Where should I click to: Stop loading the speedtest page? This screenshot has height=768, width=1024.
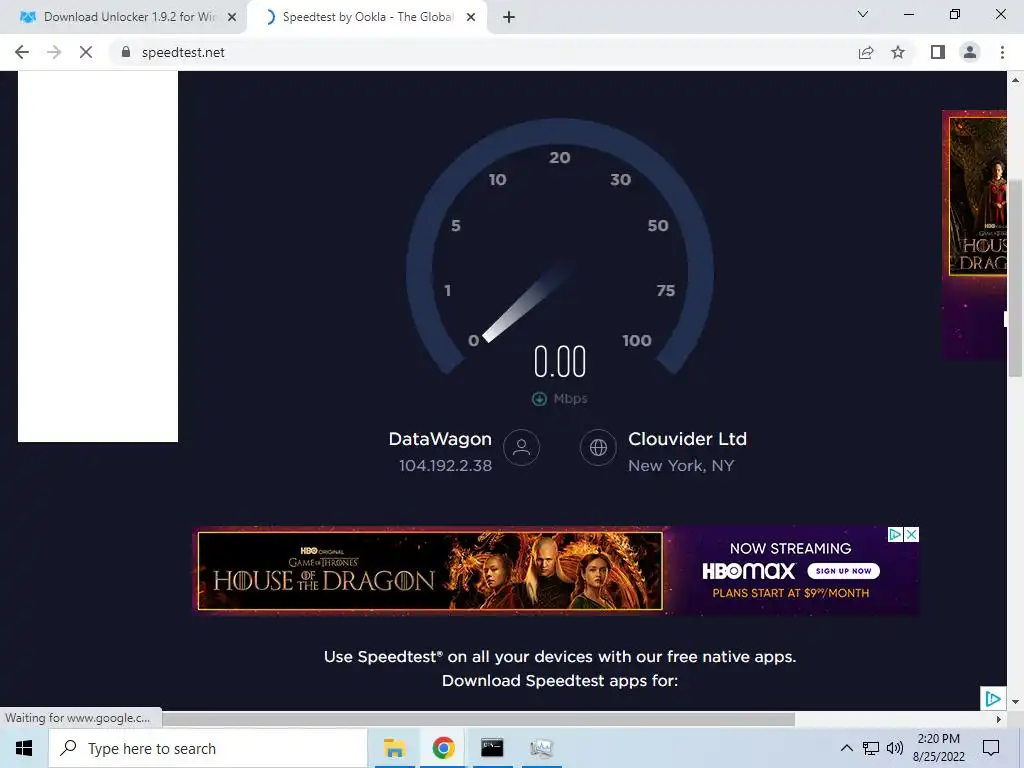point(86,52)
